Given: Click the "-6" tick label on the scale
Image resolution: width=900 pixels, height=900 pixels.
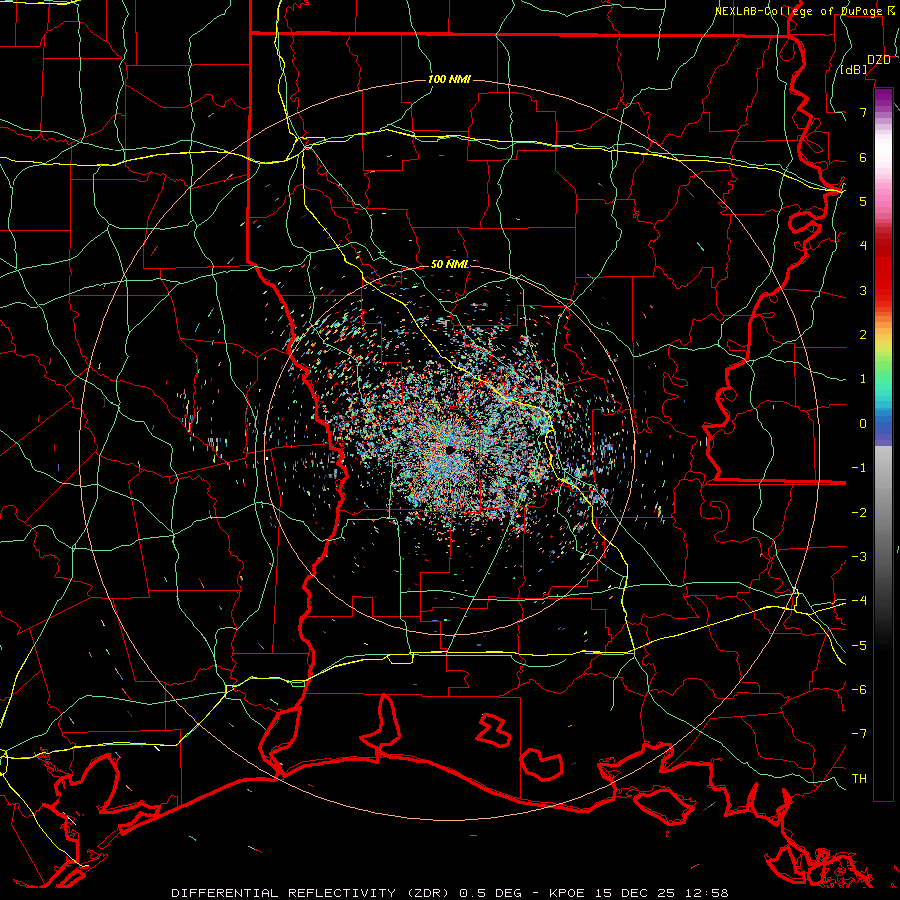Looking at the screenshot, I should point(859,689).
